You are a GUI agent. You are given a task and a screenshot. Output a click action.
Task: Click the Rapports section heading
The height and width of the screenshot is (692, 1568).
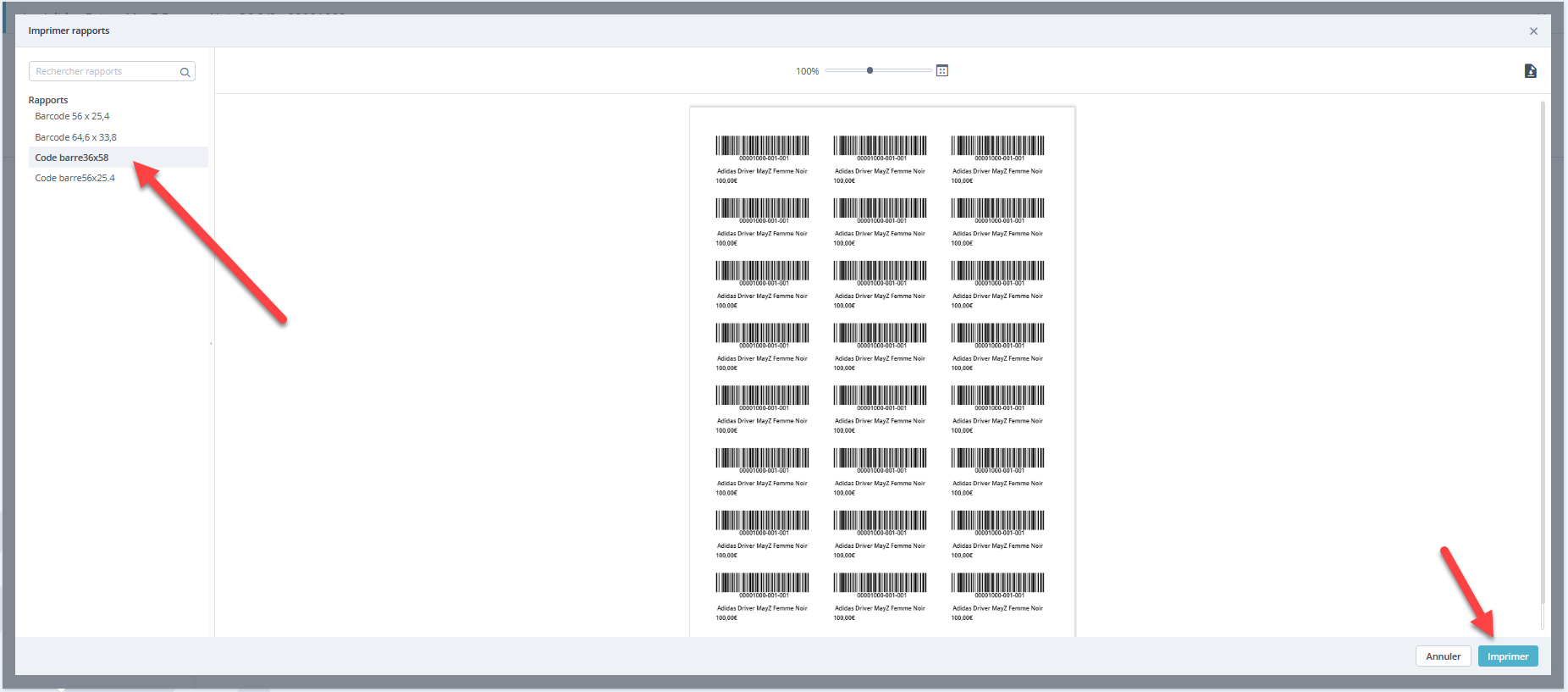click(48, 100)
